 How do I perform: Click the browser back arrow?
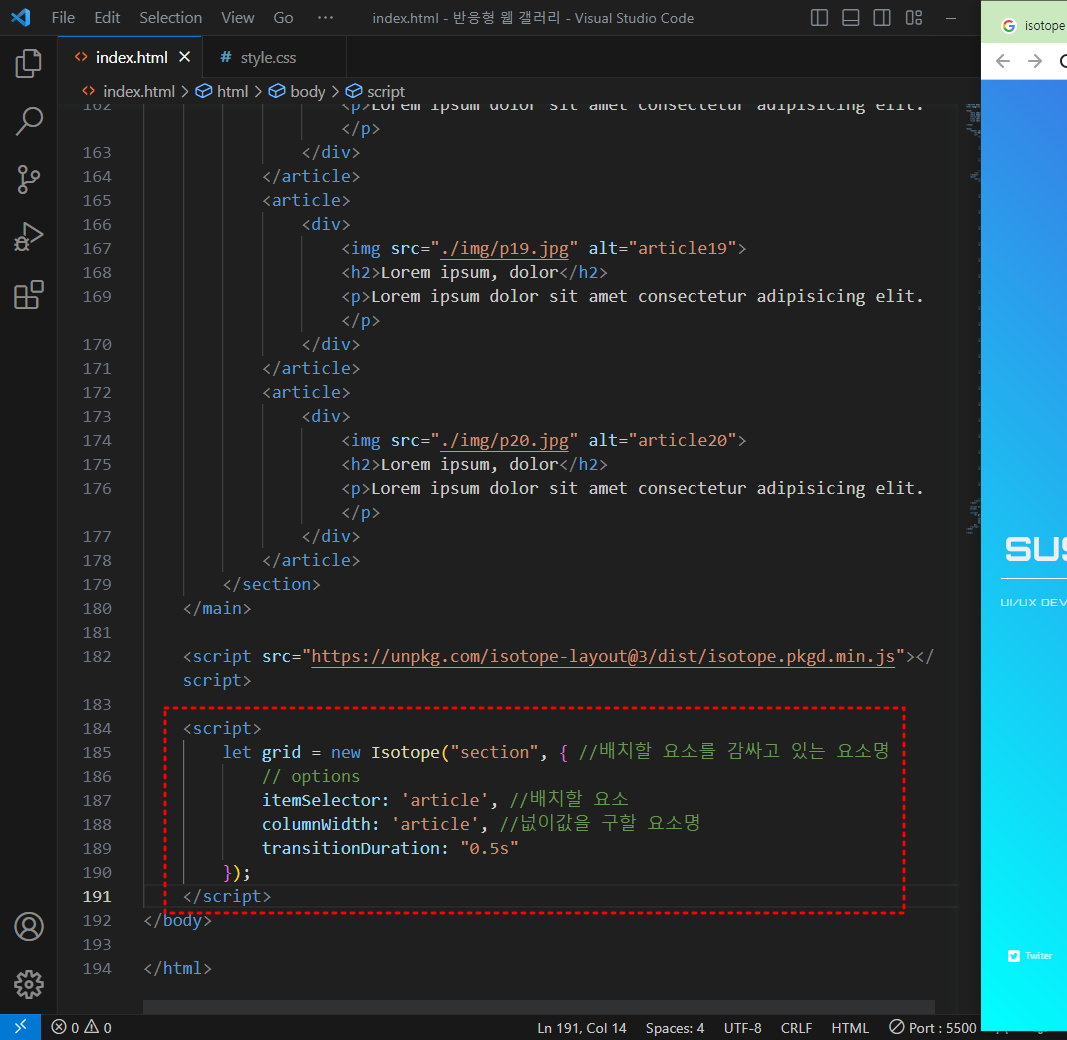[1002, 61]
